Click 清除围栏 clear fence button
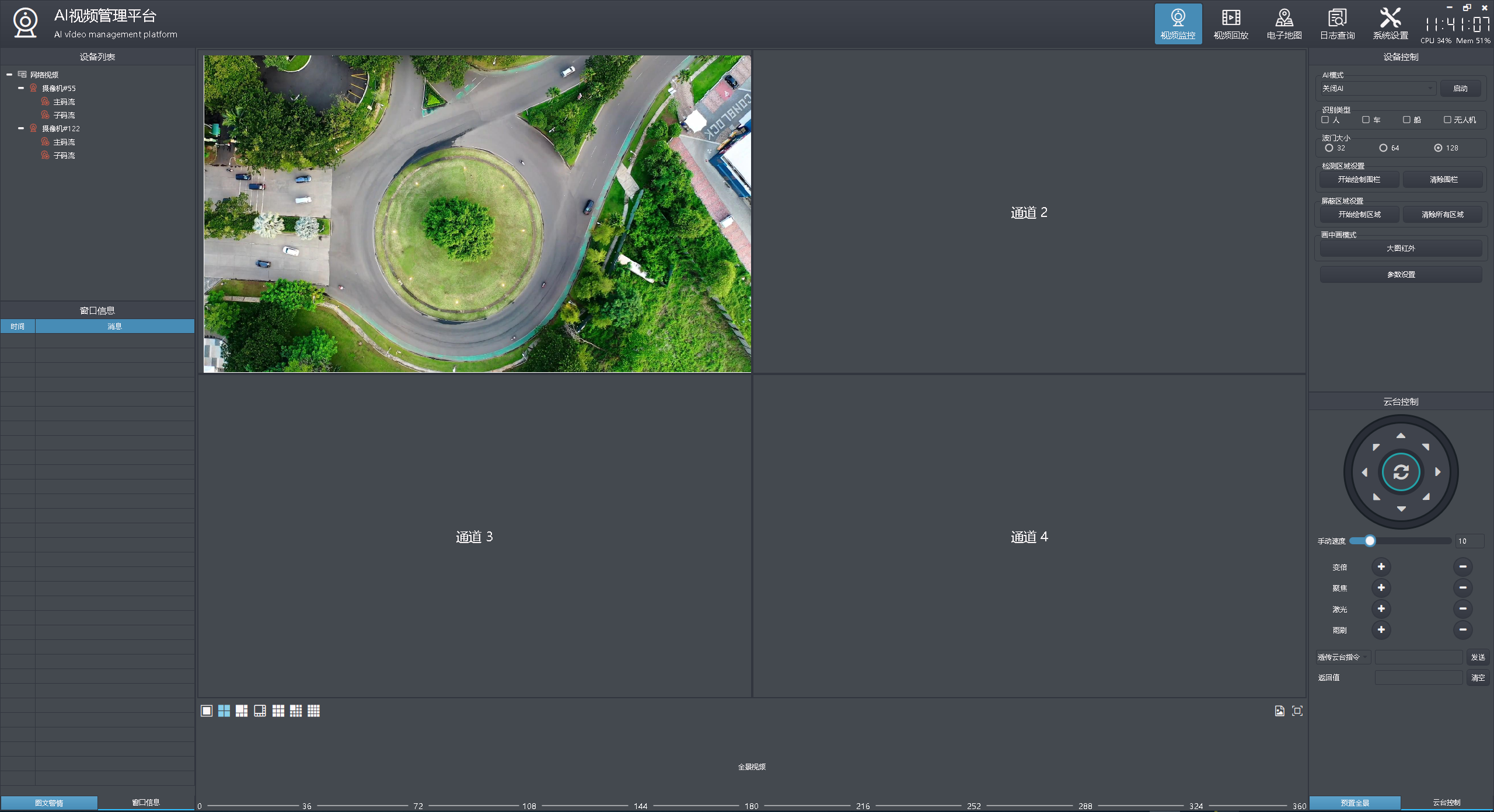This screenshot has width=1494, height=812. click(x=1443, y=180)
